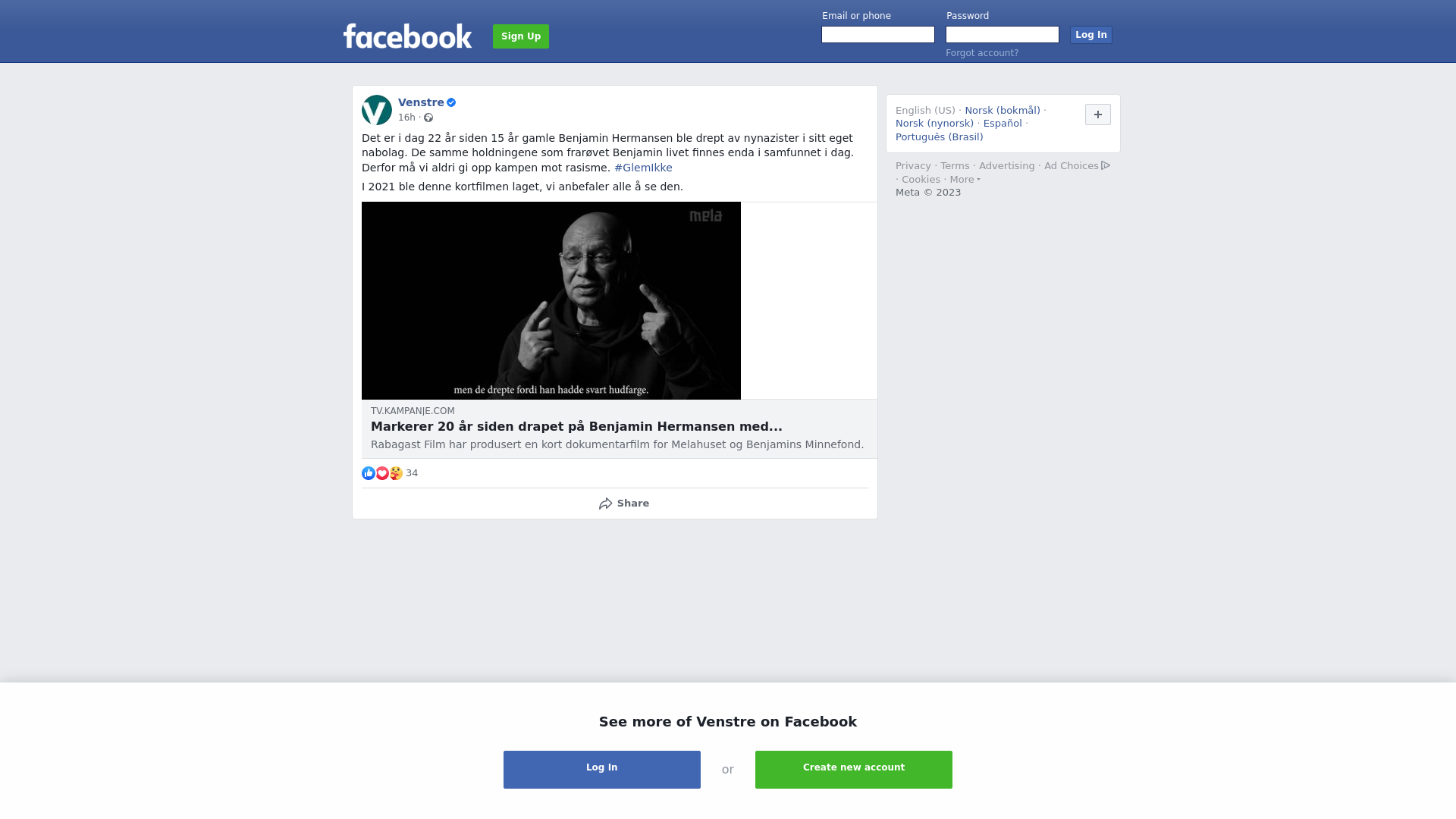Click the Facebook logo

point(407,36)
